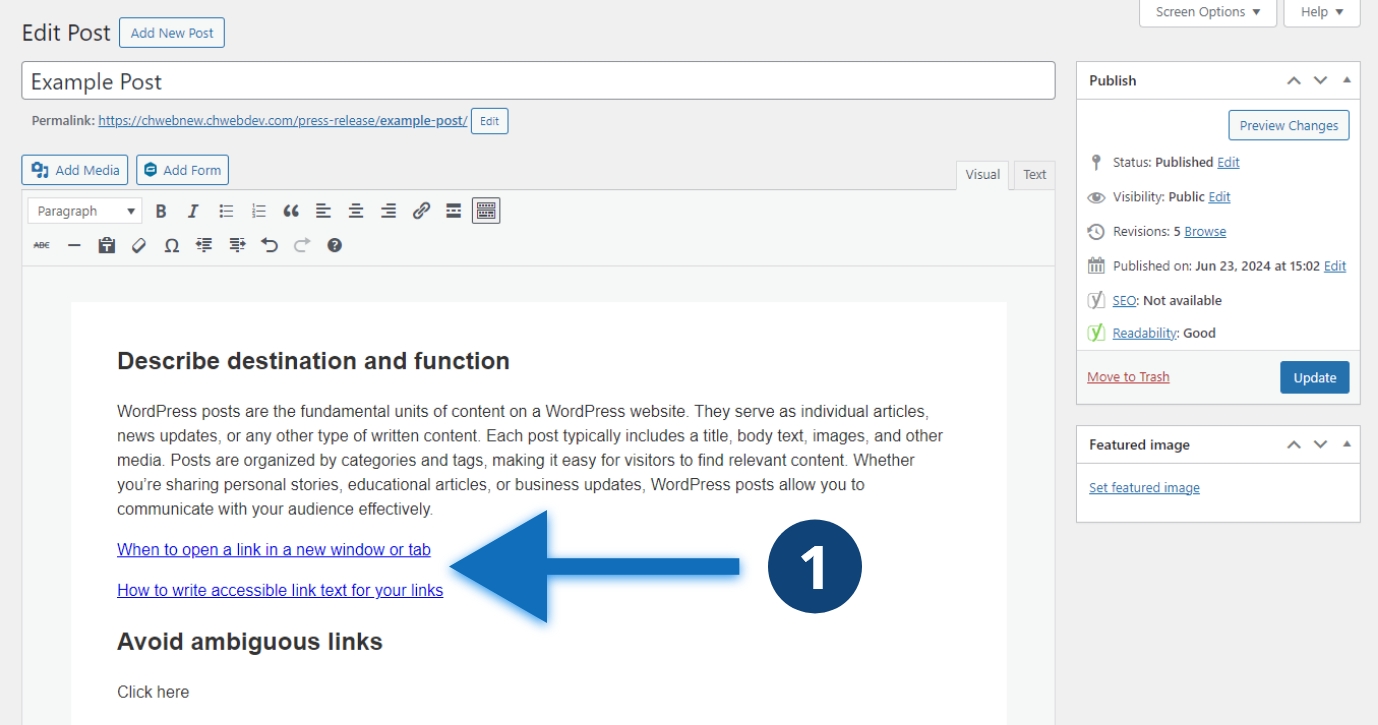
Task: Toggle bold formatting in editor toolbar
Action: click(x=161, y=211)
